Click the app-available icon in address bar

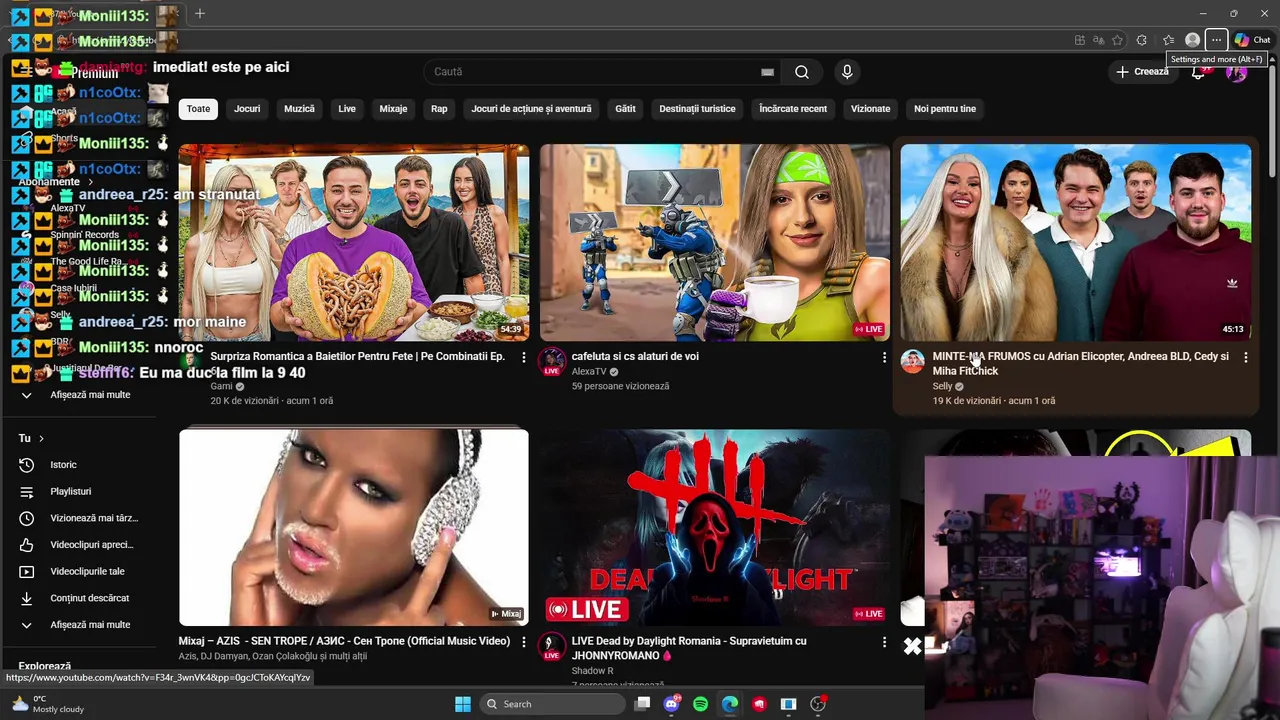1079,40
